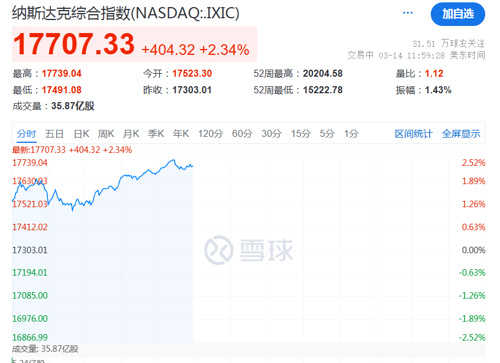Choose the 60分 interval
500x363 pixels.
click(x=242, y=134)
